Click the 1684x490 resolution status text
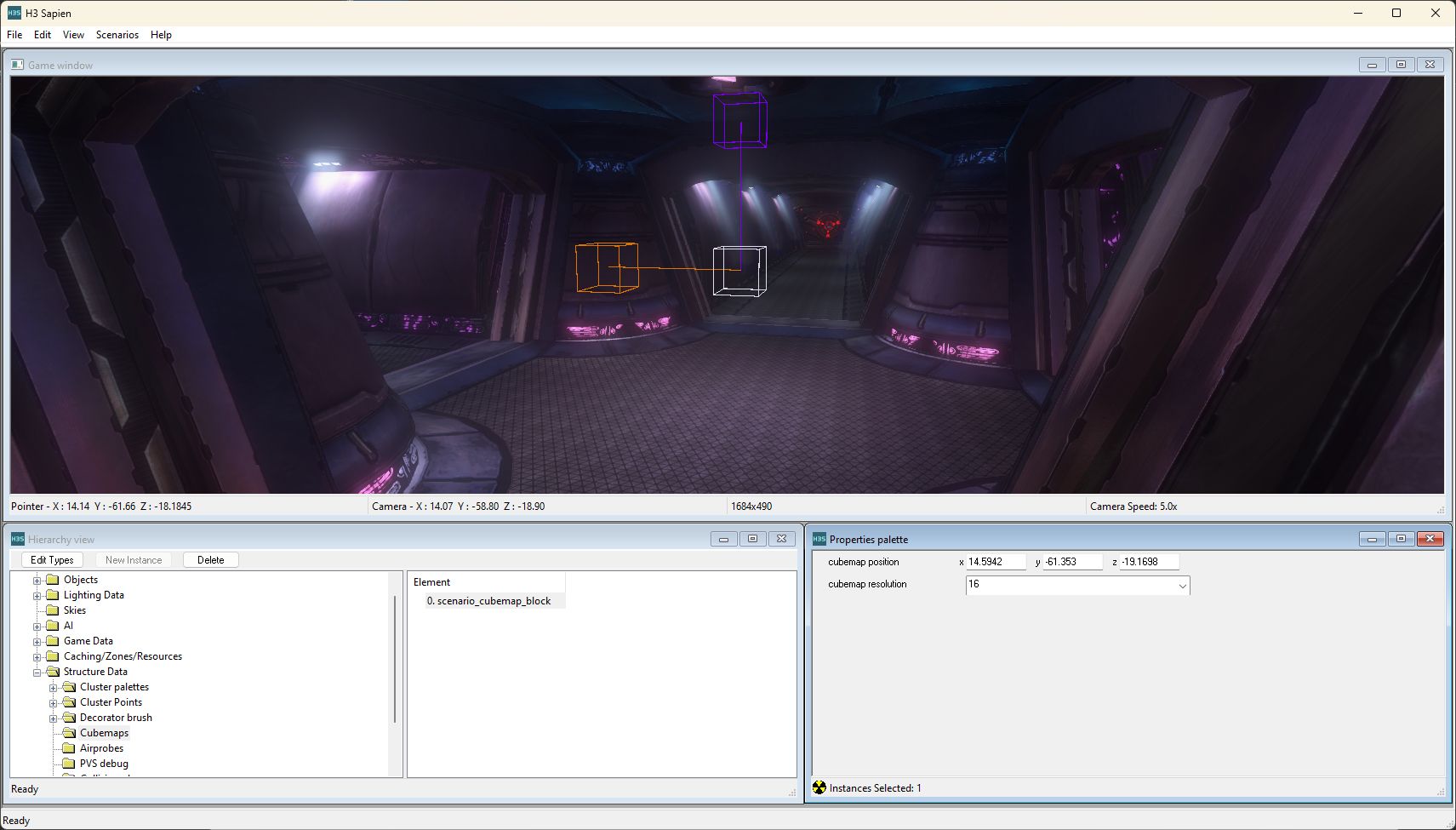Screen dimensions: 1456x830 click(x=751, y=507)
